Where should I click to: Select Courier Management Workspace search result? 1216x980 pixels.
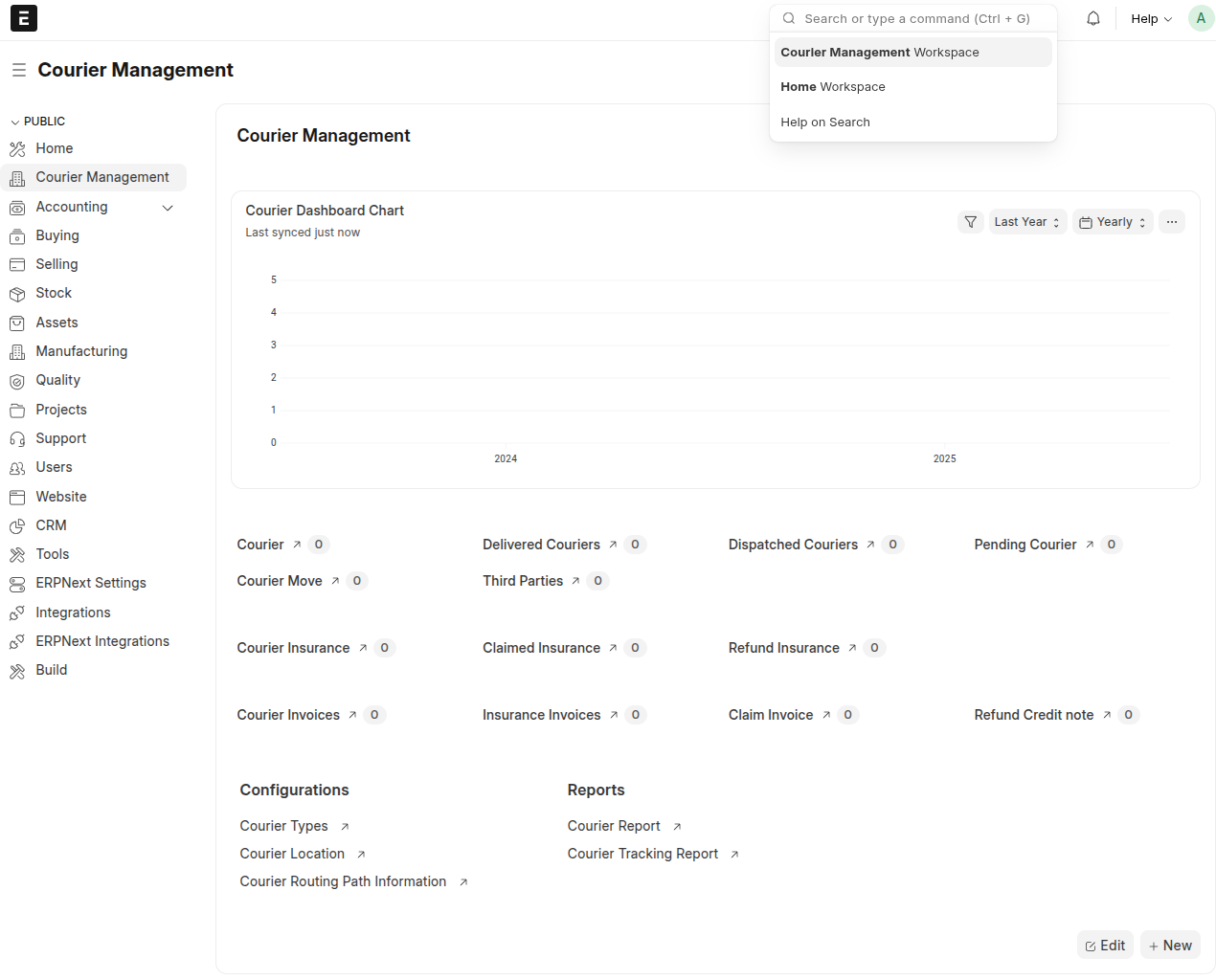pyautogui.click(x=913, y=53)
